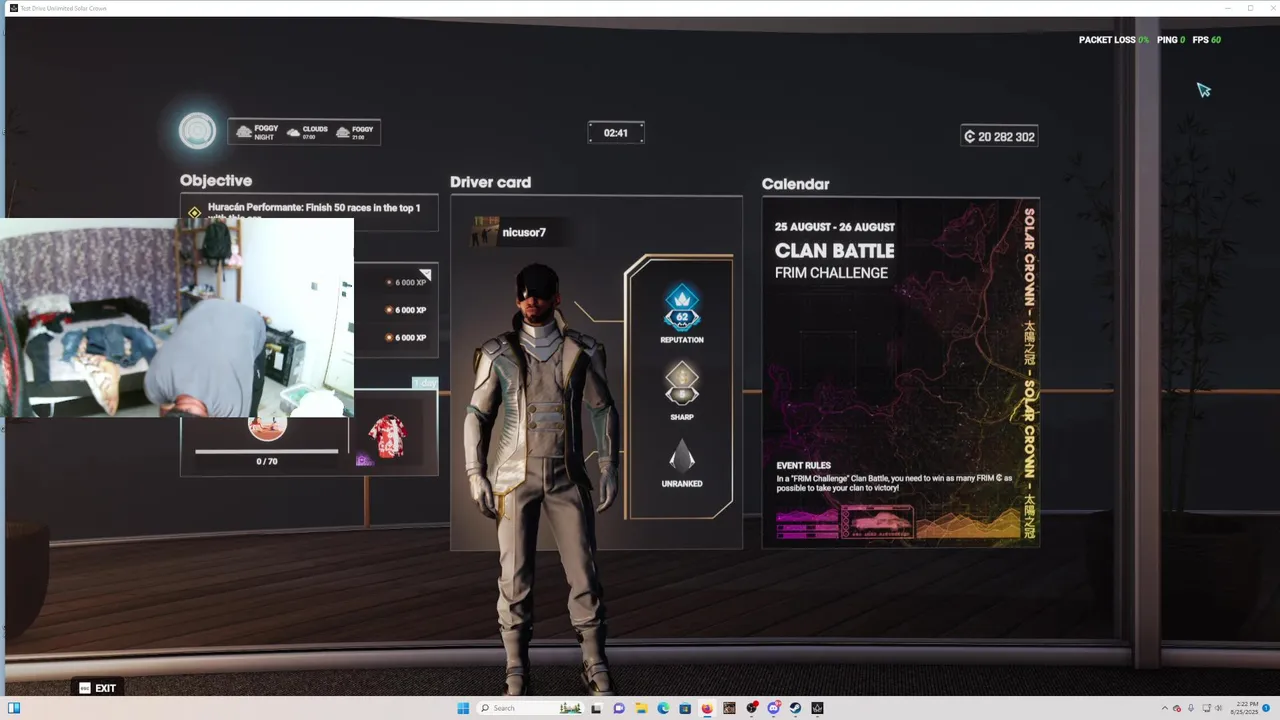Switch to the Solar Crown taskbar icon
The image size is (1280, 720).
coord(818,708)
